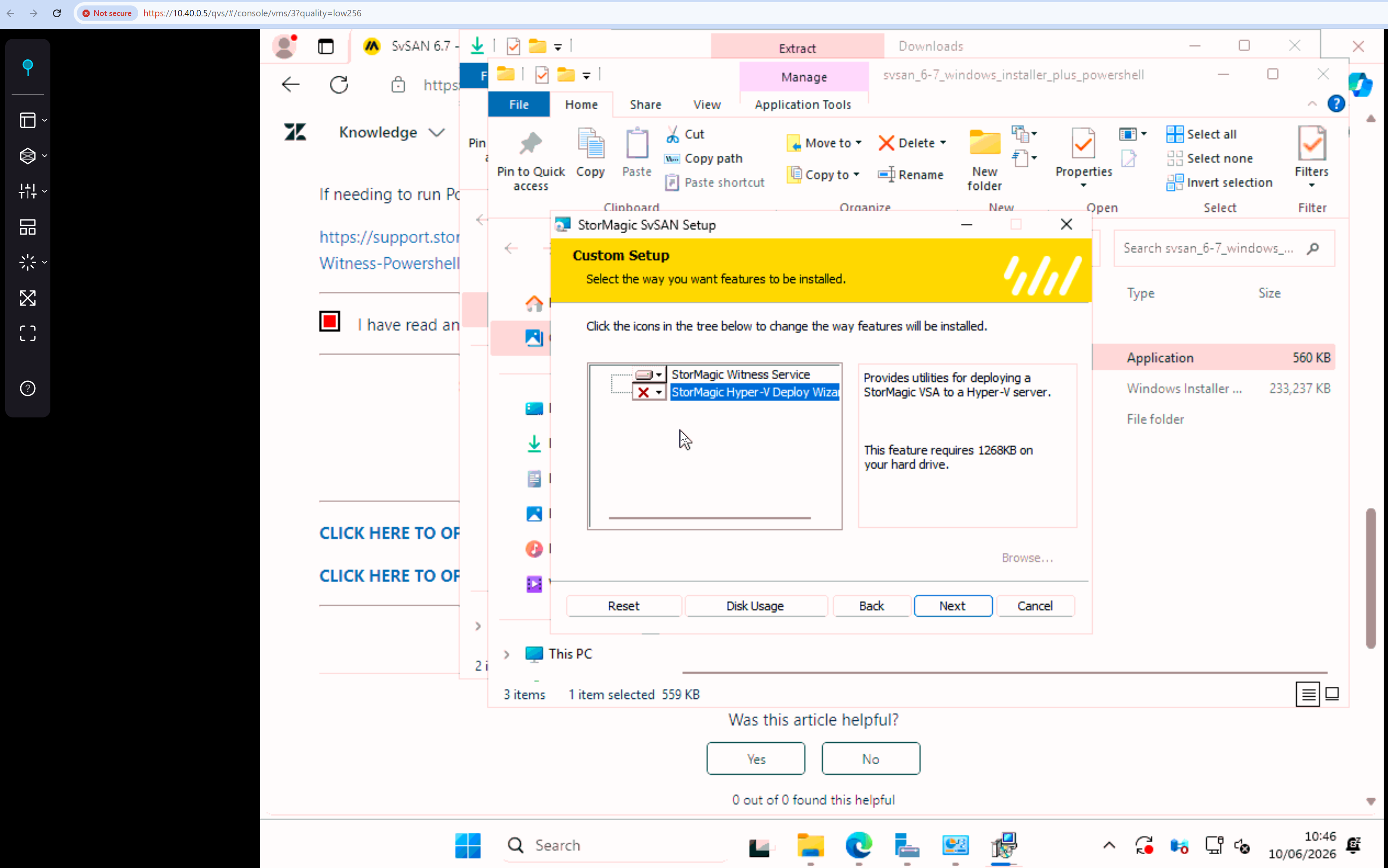Click Select all in the Select group
The image size is (1388, 868).
[1201, 134]
